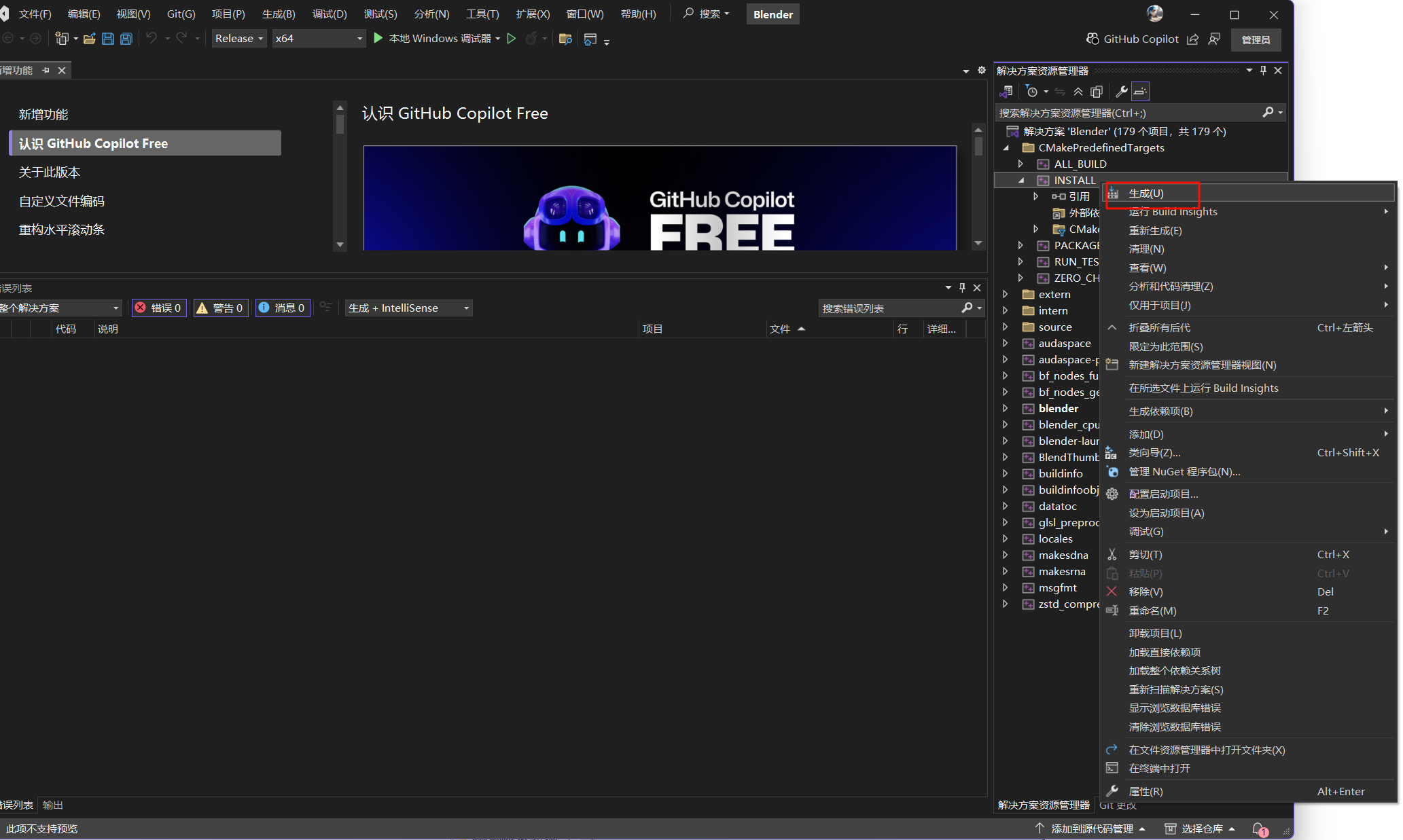
Task: Open the Release configuration dropdown
Action: [238, 39]
